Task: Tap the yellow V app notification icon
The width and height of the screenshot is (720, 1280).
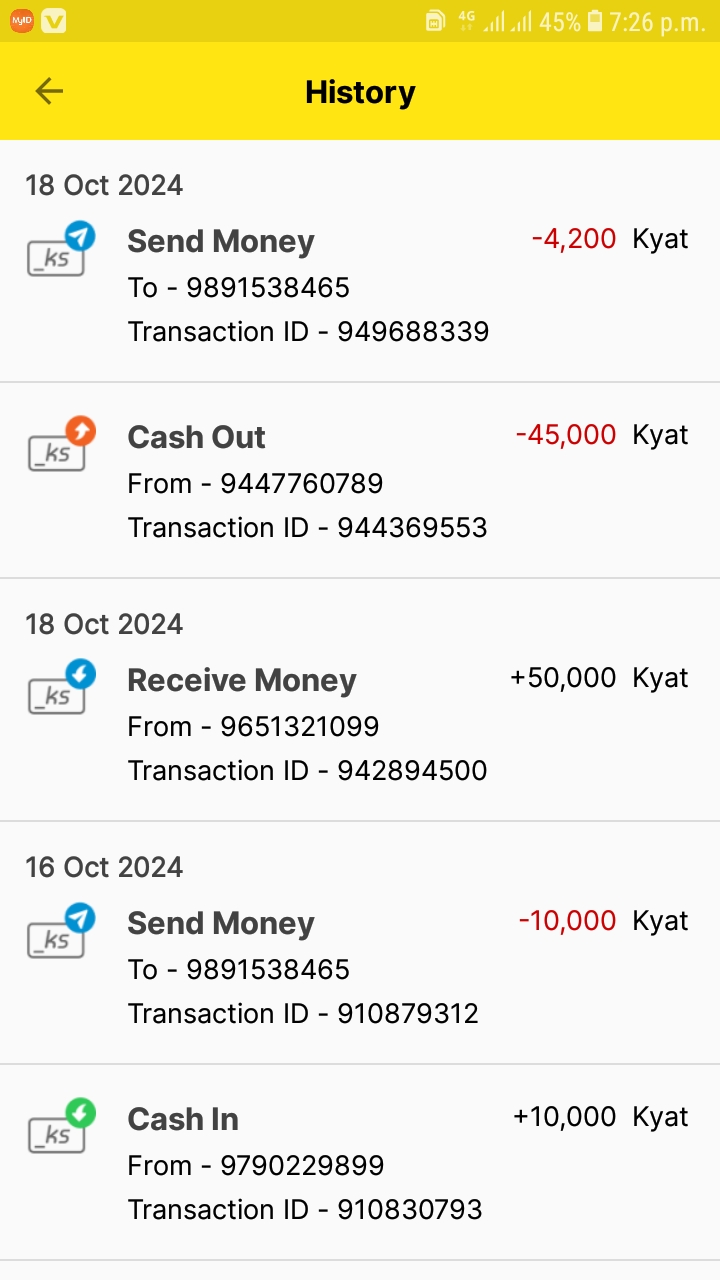Action: tap(54, 21)
